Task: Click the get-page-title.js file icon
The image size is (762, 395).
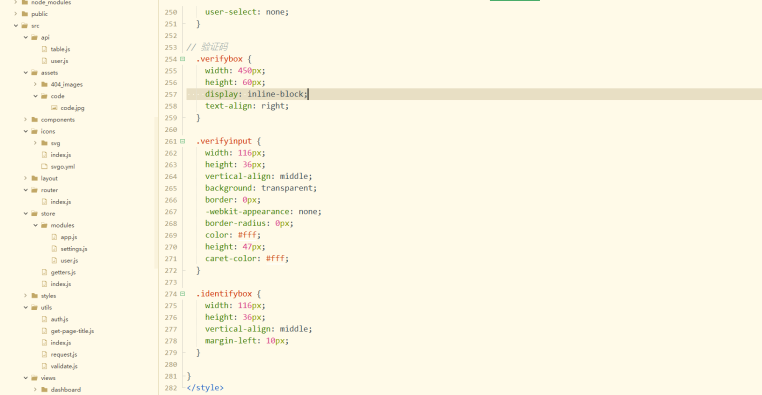Action: click(44, 331)
